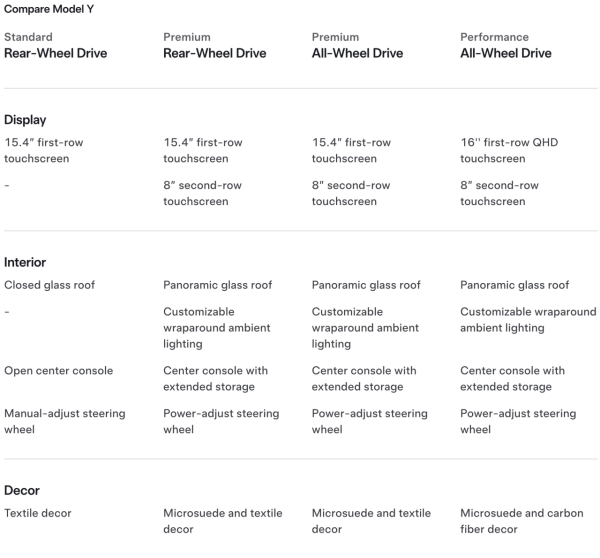
Task: Click the Interior section heading
Action: (x=25, y=263)
